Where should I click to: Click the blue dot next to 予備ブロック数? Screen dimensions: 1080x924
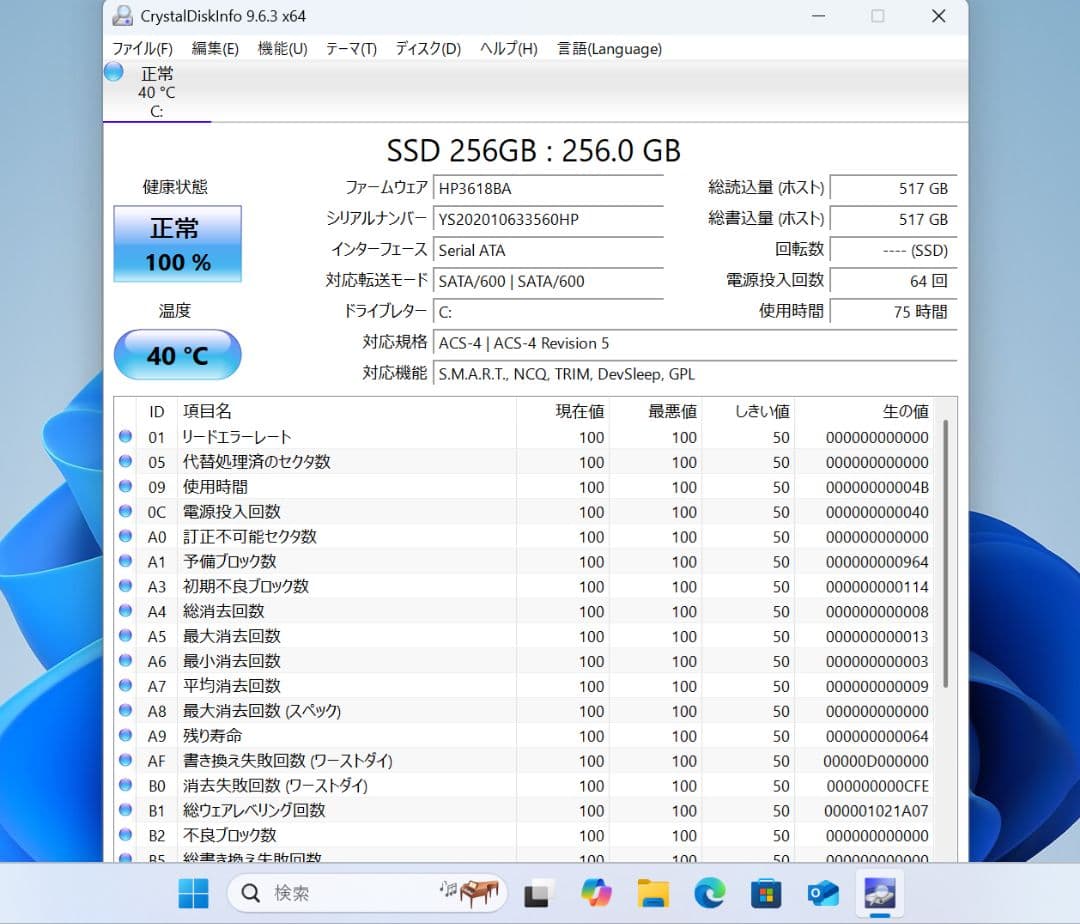125,561
